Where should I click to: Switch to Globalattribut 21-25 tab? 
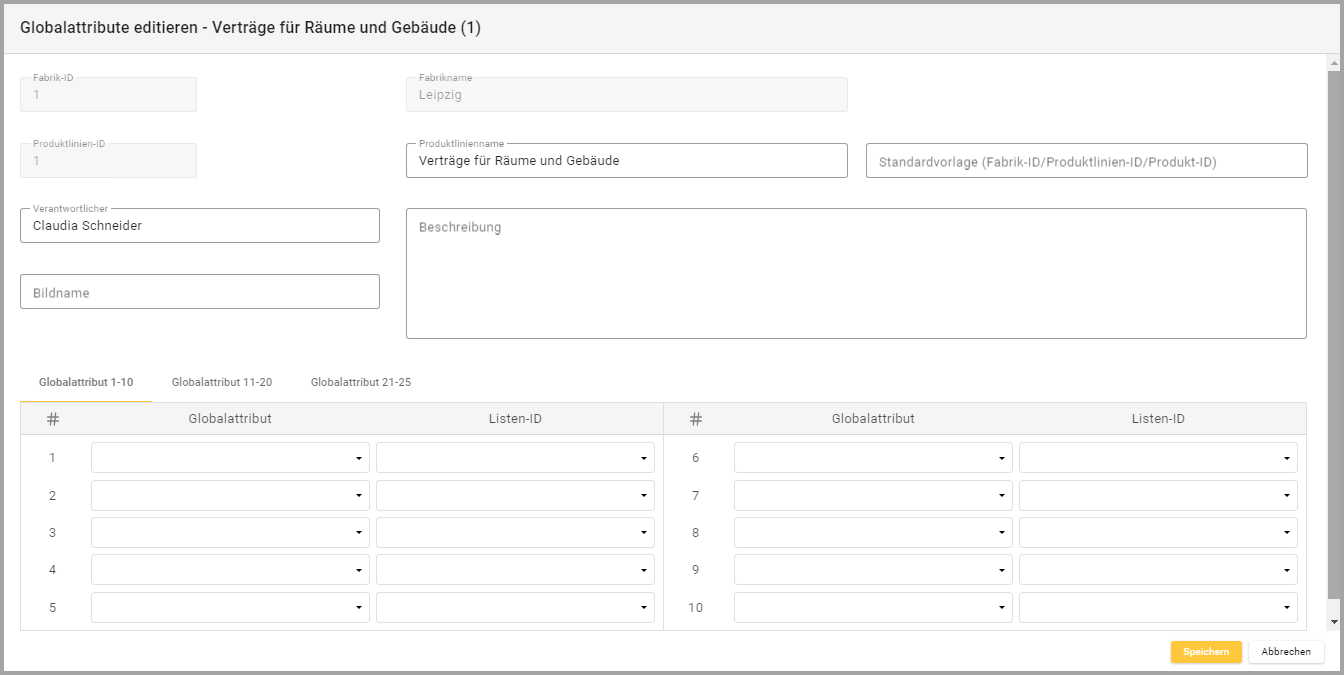click(x=361, y=382)
